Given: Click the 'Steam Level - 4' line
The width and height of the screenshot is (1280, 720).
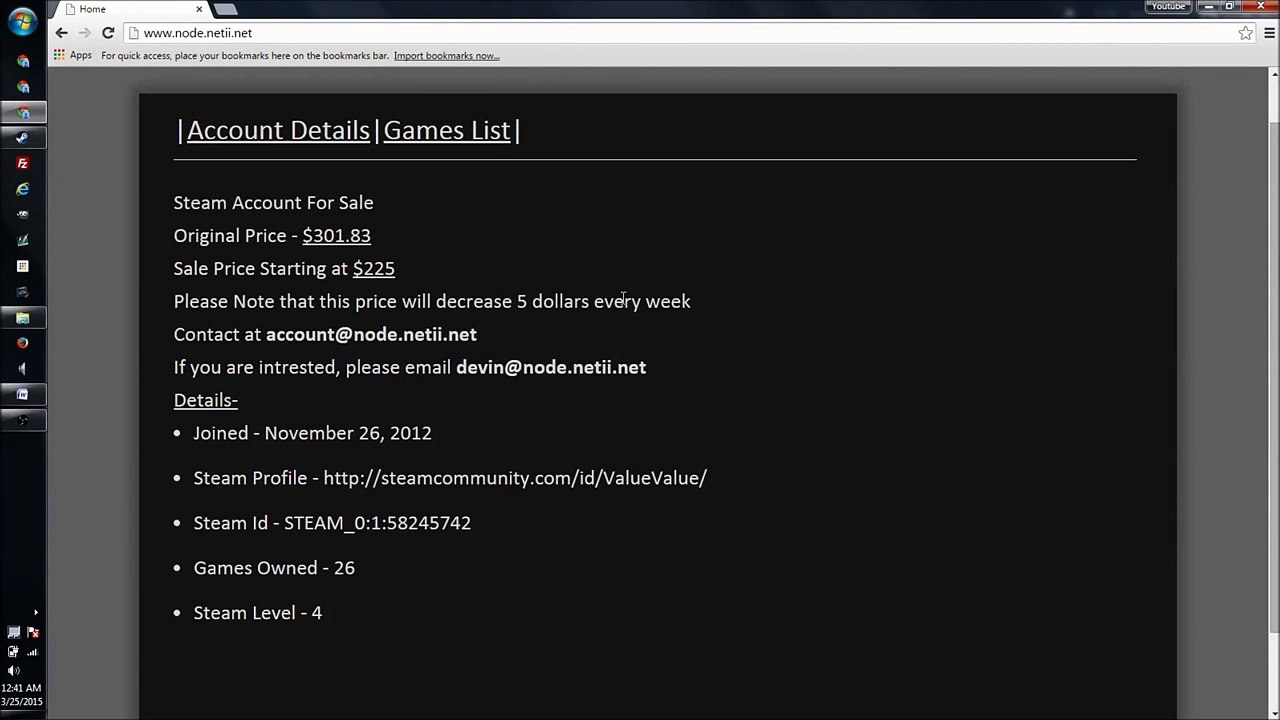Looking at the screenshot, I should (257, 613).
